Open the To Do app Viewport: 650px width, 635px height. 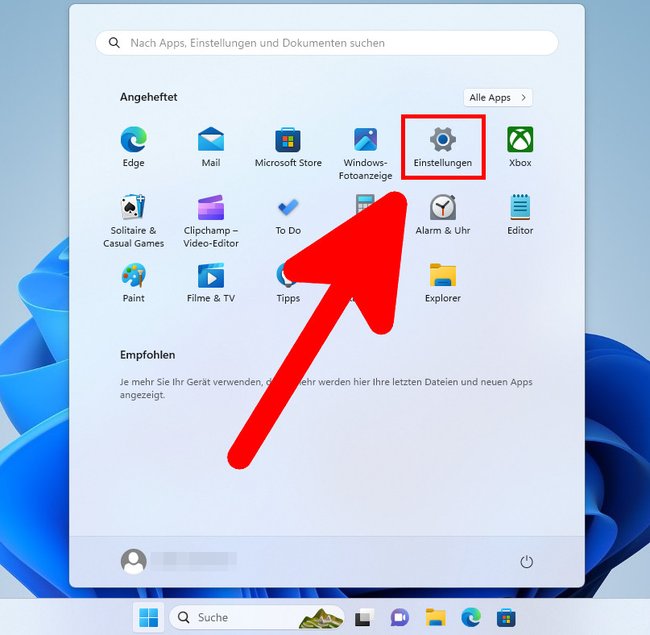[288, 216]
